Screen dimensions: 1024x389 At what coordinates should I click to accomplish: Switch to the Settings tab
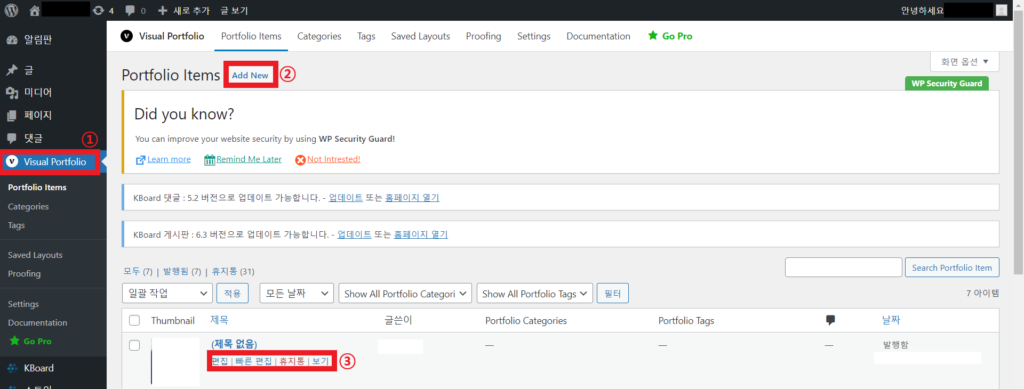point(534,36)
